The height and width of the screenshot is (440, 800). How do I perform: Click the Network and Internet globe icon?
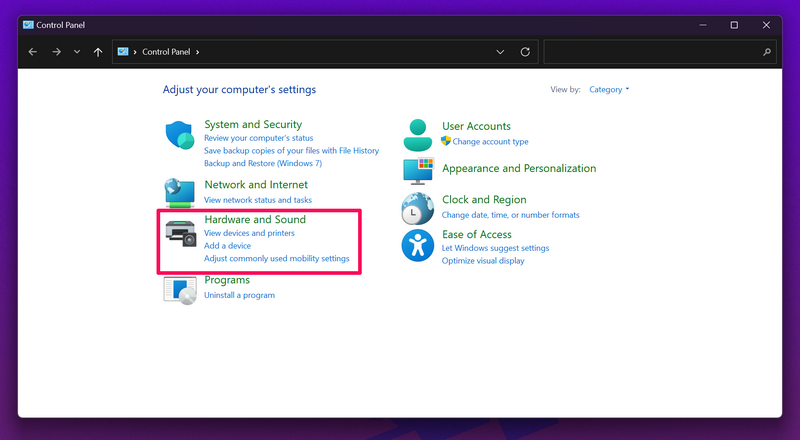click(179, 192)
